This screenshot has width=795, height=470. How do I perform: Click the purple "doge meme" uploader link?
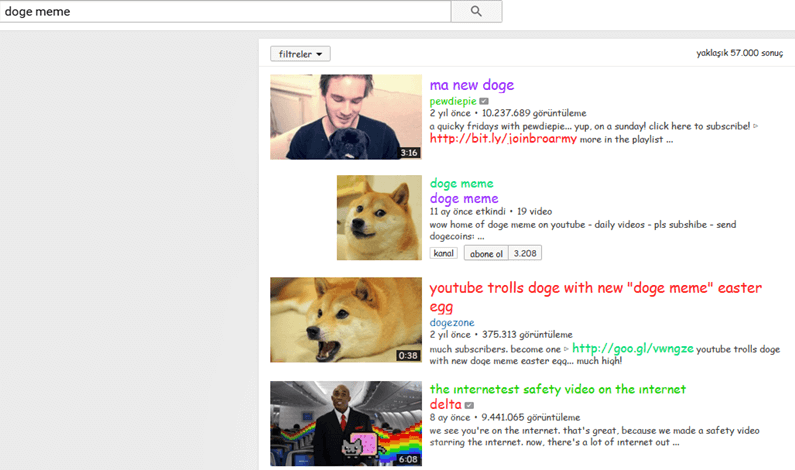(x=463, y=199)
